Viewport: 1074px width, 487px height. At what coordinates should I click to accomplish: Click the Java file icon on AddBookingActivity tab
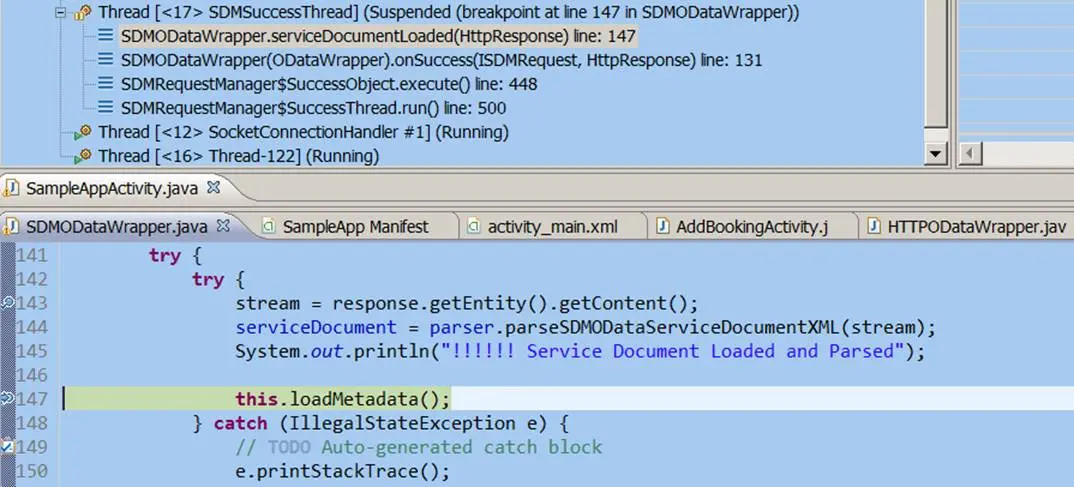(x=662, y=227)
